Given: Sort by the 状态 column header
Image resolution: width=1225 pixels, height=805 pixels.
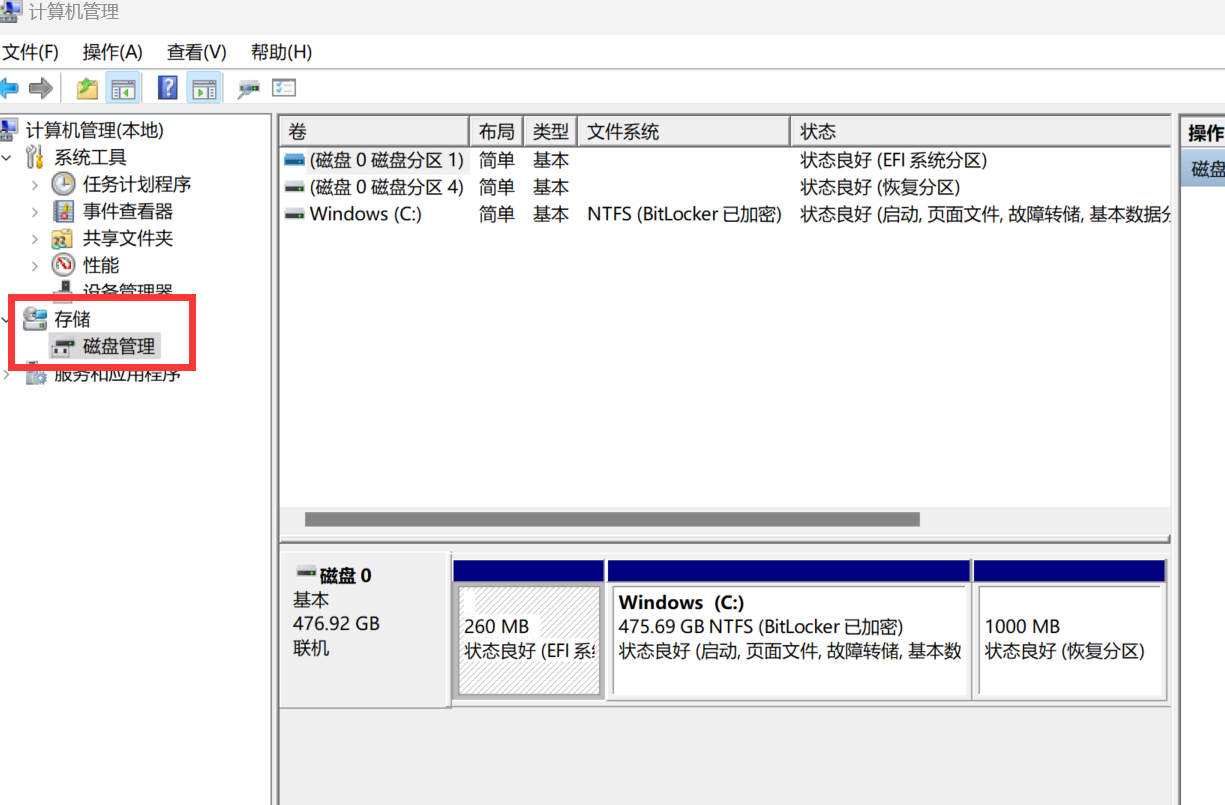Looking at the screenshot, I should (980, 132).
